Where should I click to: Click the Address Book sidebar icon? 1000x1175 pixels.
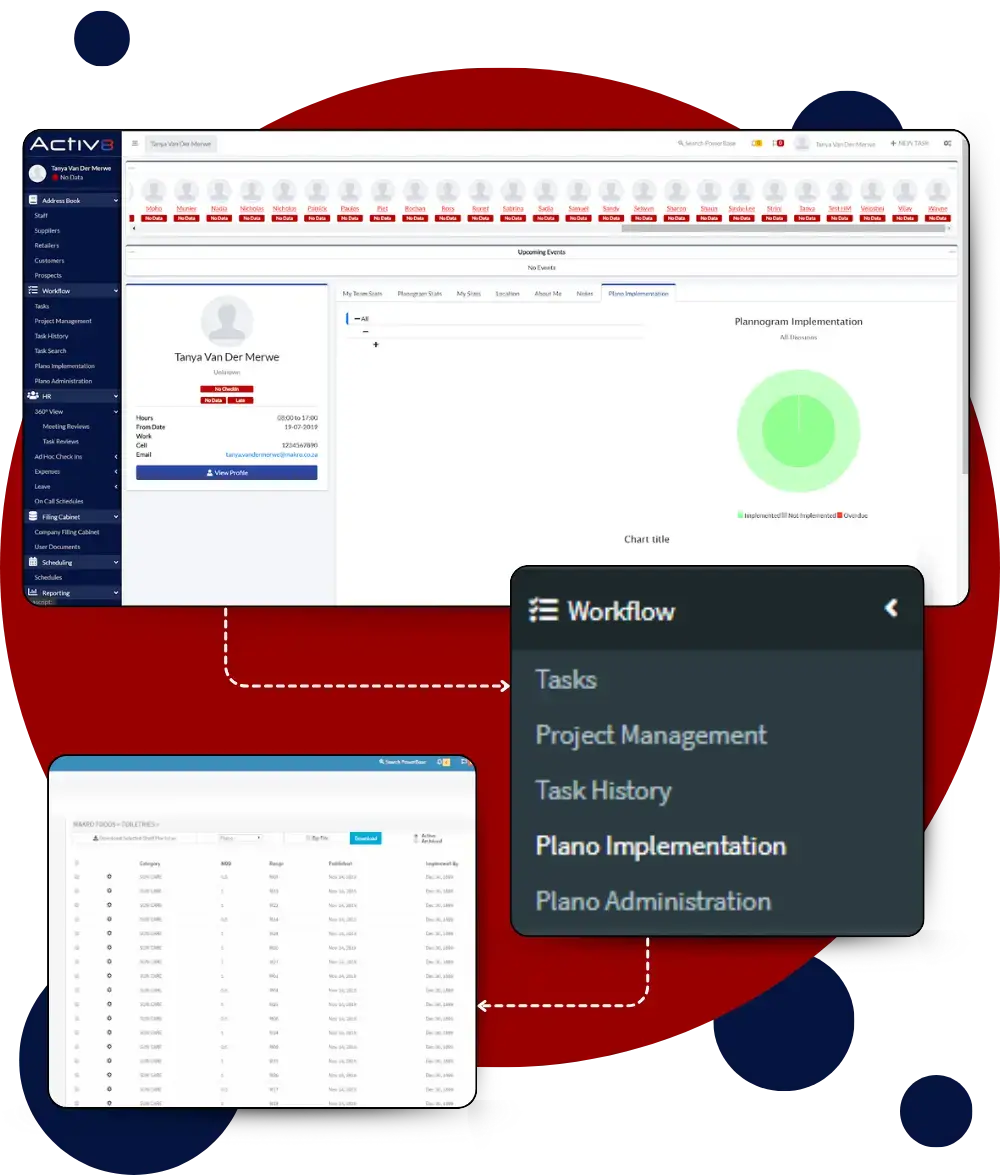[33, 200]
